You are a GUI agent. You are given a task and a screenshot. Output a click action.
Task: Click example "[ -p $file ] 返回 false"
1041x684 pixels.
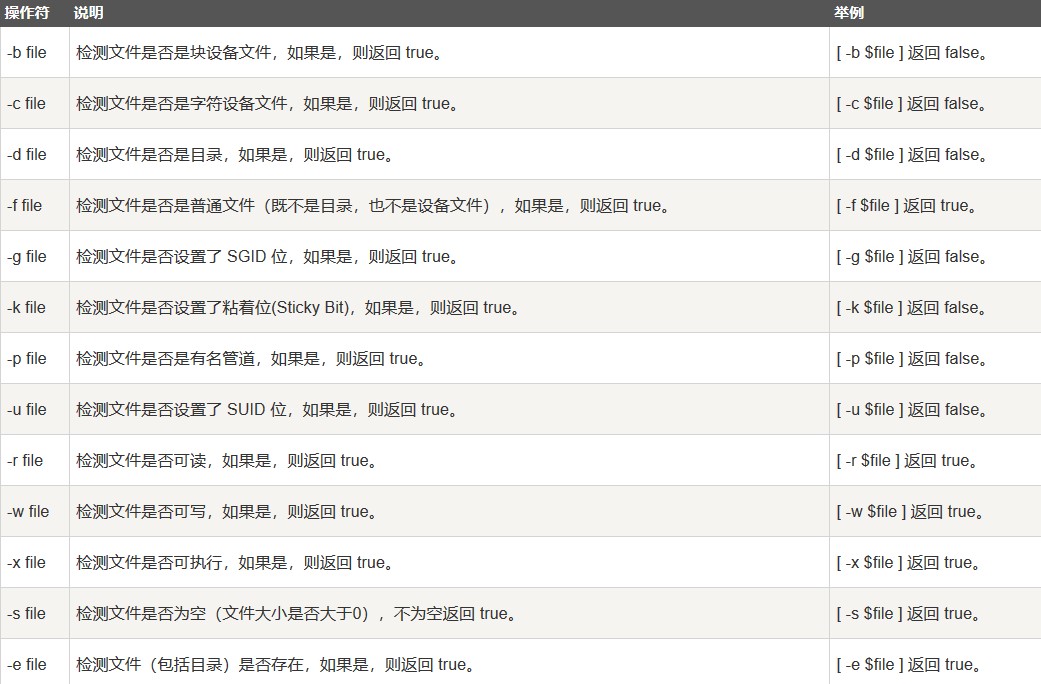point(912,359)
